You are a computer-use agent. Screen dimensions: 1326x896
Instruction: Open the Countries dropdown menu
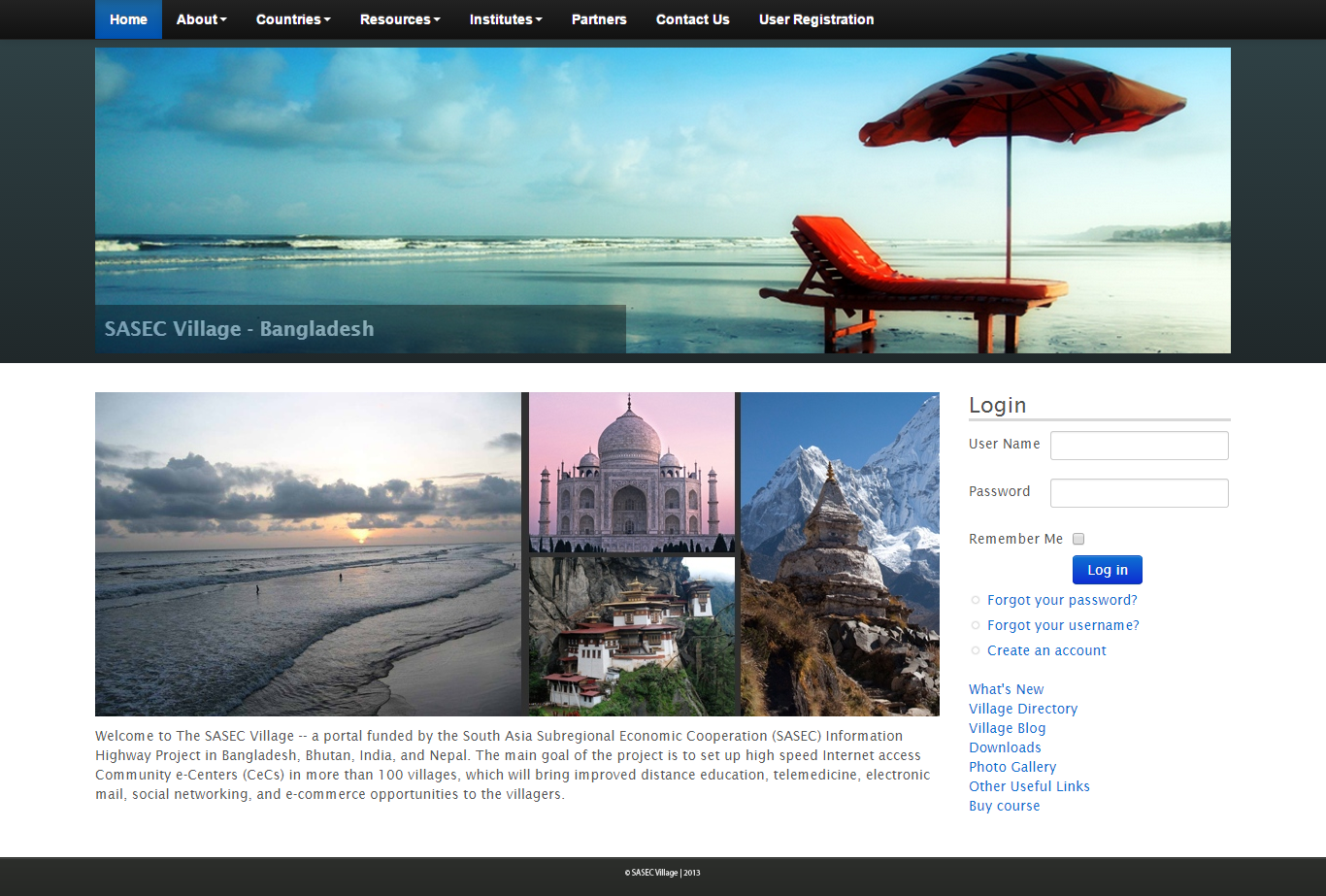[293, 19]
